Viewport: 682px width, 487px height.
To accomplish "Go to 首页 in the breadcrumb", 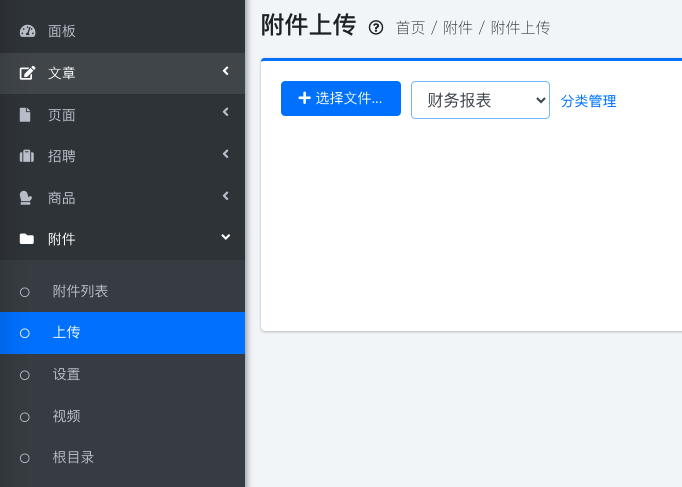I will pos(410,28).
